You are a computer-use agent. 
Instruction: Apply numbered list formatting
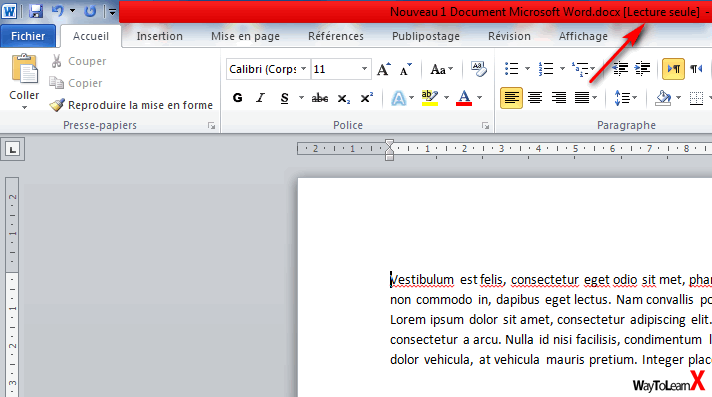(546, 69)
